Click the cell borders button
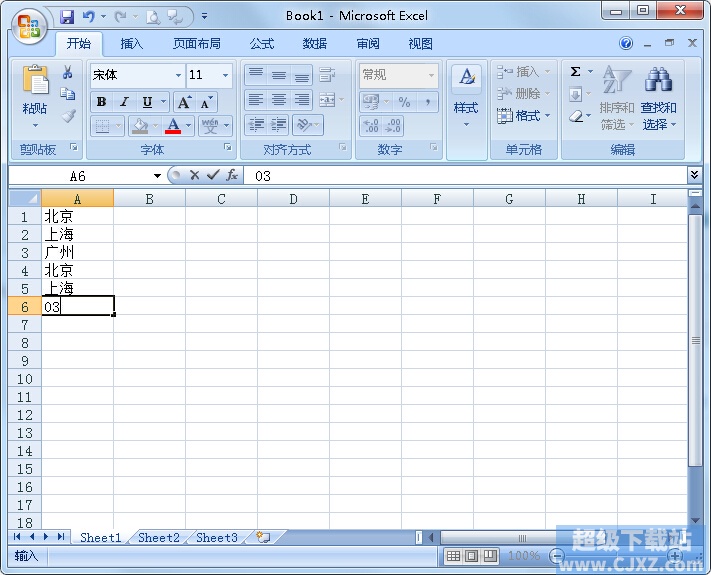 click(102, 126)
